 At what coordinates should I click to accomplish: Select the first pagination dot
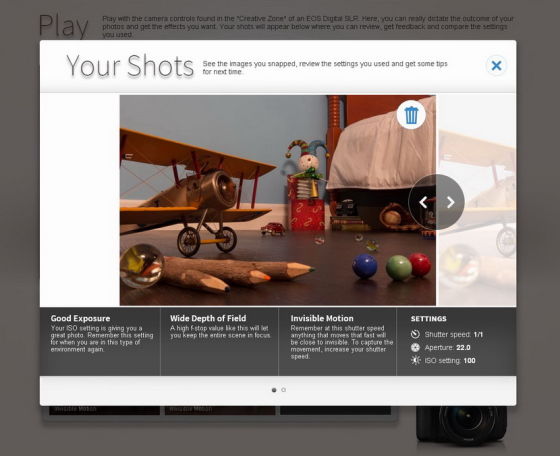tap(274, 390)
